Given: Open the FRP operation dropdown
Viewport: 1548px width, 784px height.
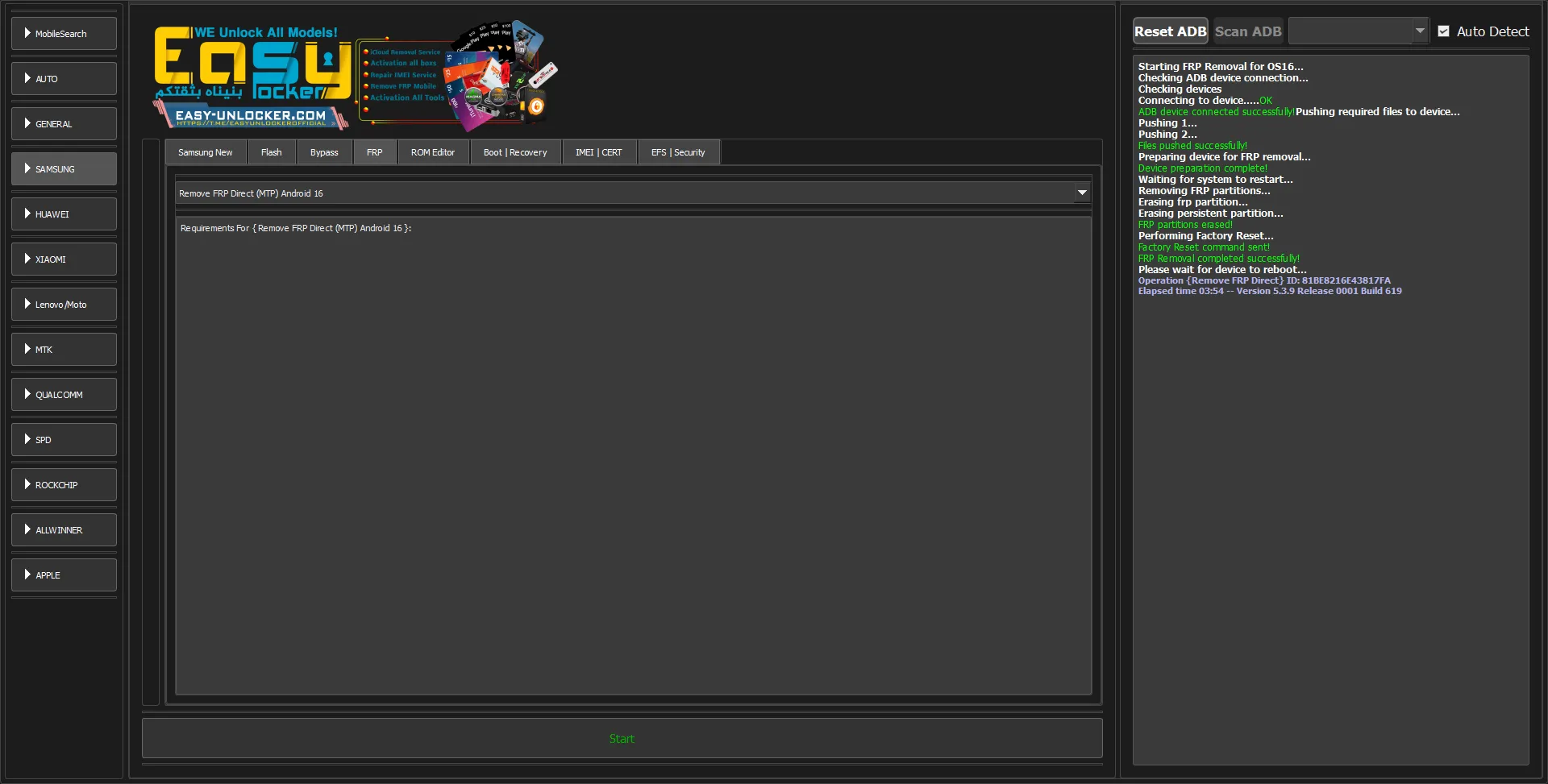Looking at the screenshot, I should tap(1081, 193).
